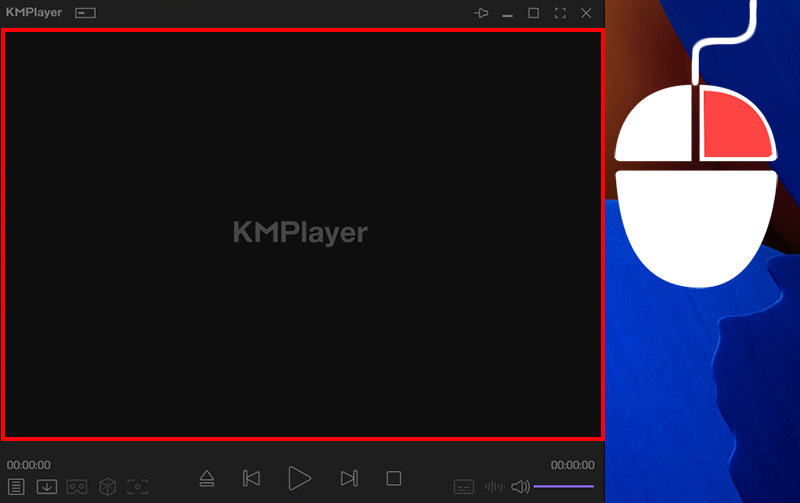Toggle the pin always-on-top icon
Viewport: 800px width, 503px height.
coord(481,13)
